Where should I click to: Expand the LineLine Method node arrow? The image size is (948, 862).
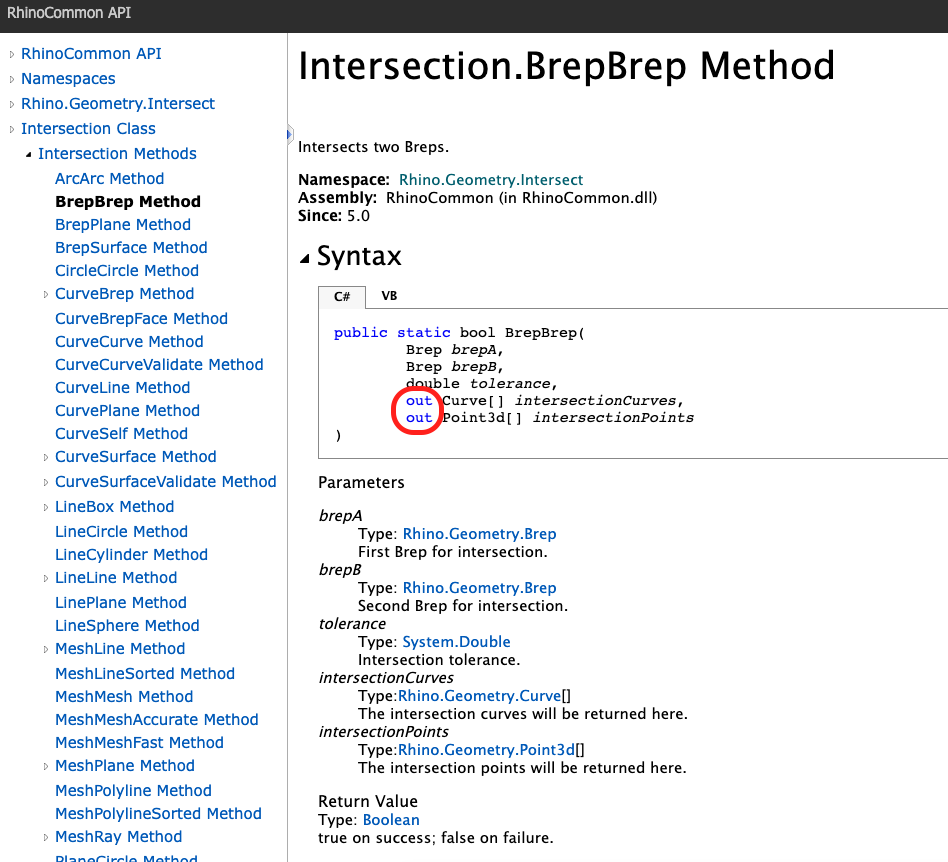click(45, 578)
